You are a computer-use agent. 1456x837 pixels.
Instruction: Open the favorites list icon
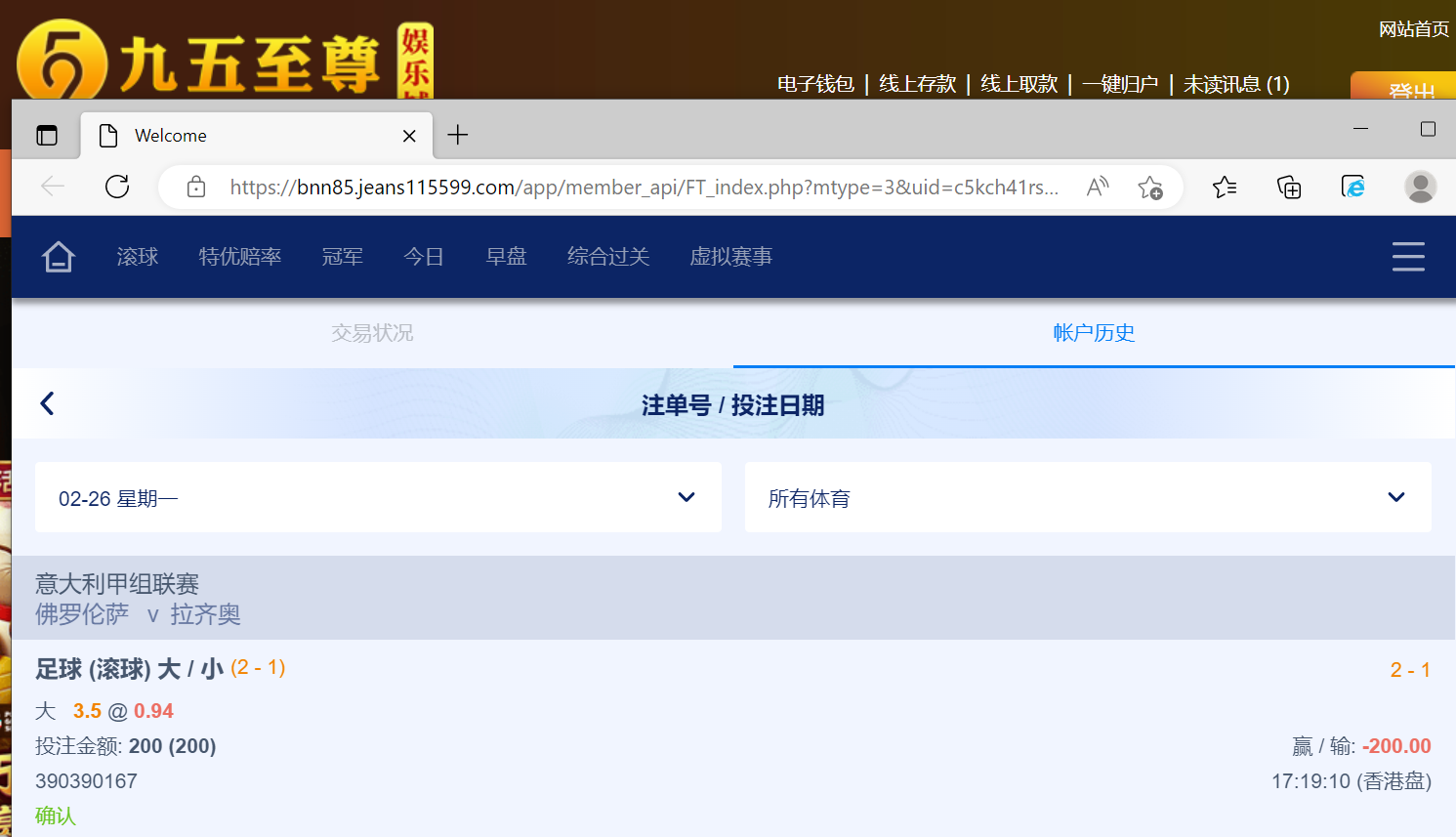click(1225, 187)
